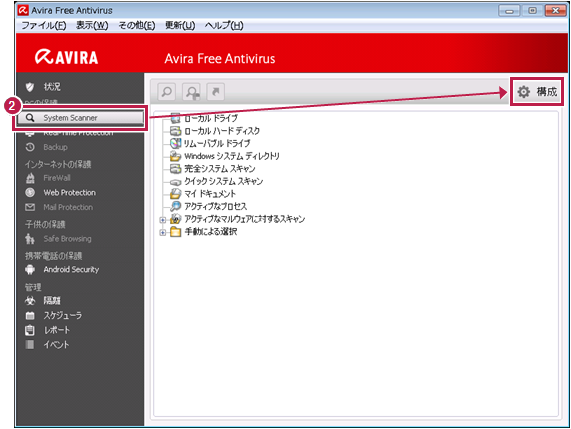Image resolution: width=571 pixels, height=429 pixels.
Task: Click the Web Protection globe icon
Action: point(30,192)
